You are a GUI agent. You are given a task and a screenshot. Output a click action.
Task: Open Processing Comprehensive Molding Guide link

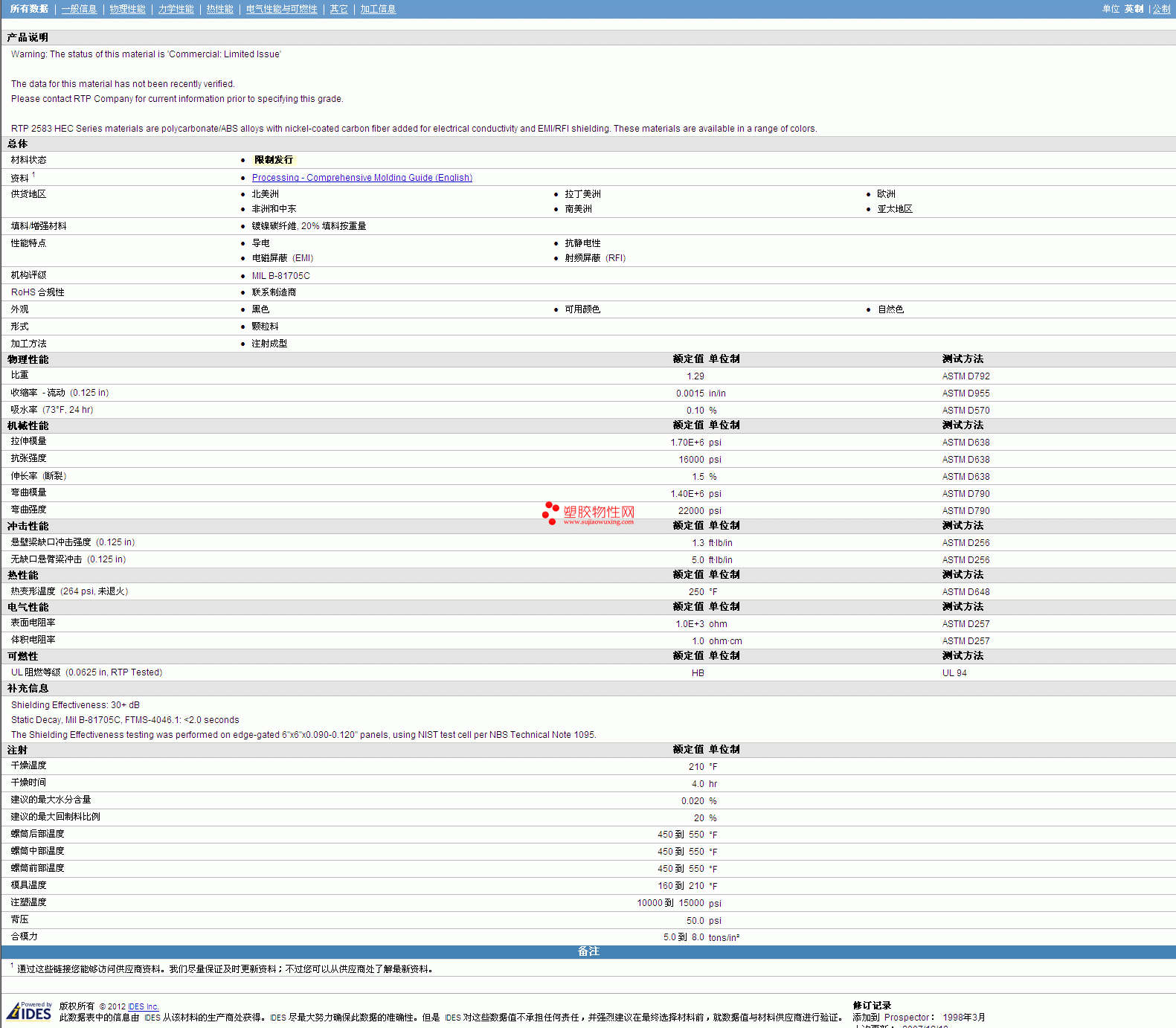point(362,178)
